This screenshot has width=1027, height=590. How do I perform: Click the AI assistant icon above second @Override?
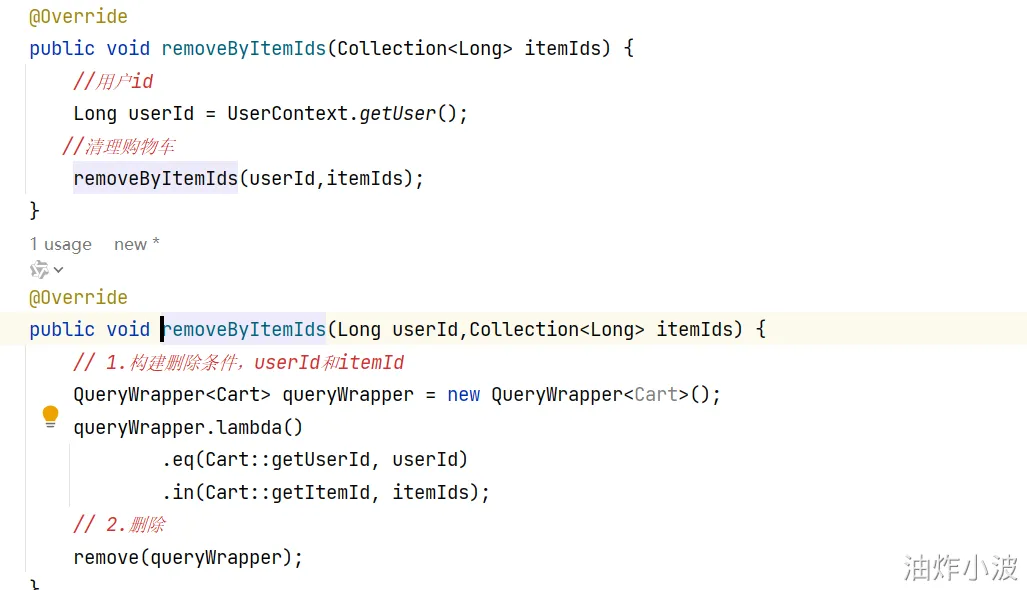tap(39, 269)
